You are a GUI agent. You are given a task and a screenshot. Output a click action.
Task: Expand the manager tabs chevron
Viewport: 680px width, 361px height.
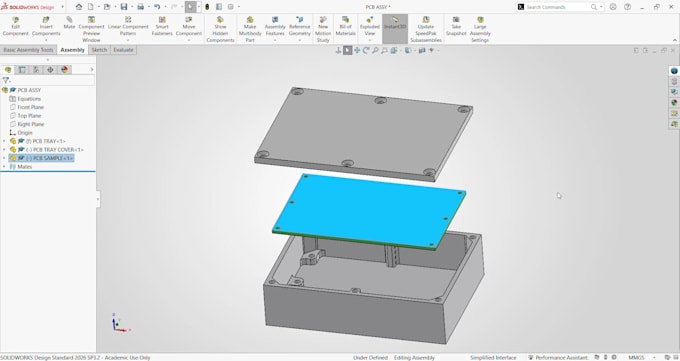pyautogui.click(x=92, y=69)
